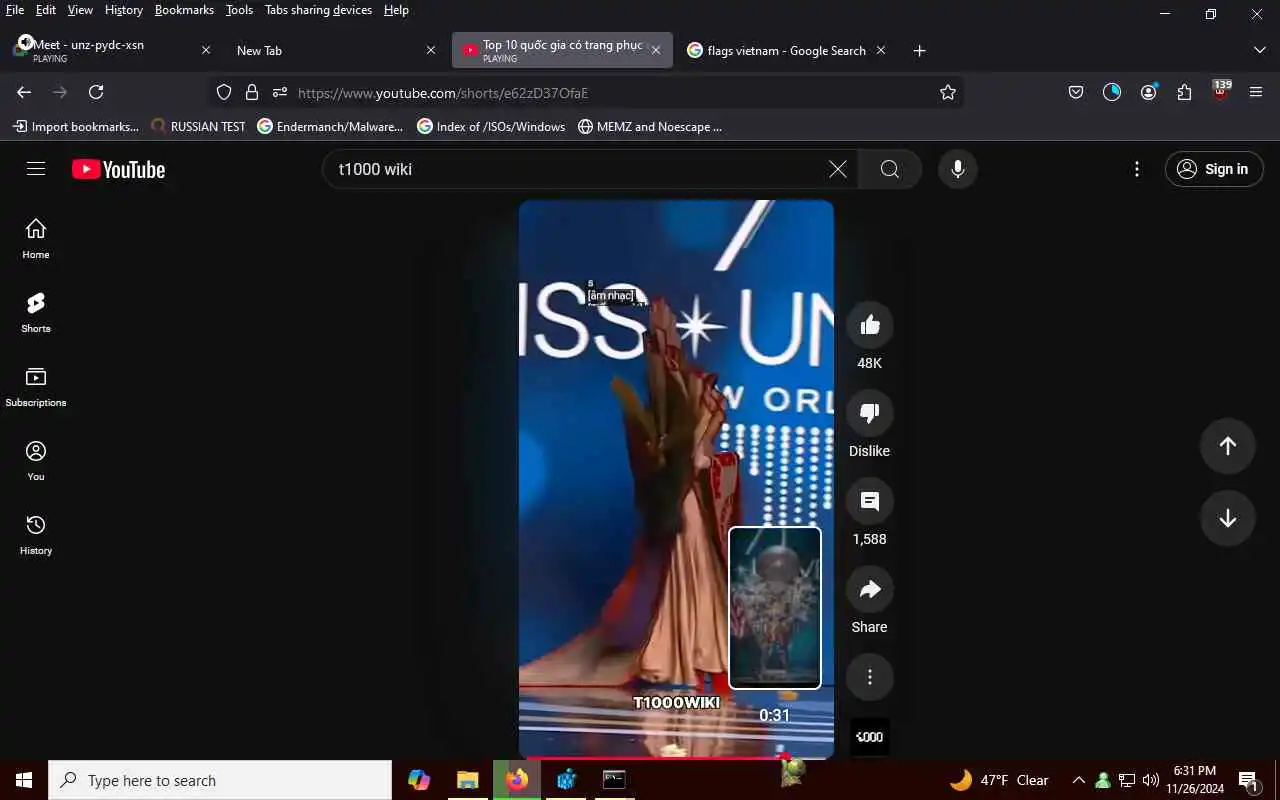
Task: Switch to Meet - unz-pydc-xsn tab
Action: (110, 50)
